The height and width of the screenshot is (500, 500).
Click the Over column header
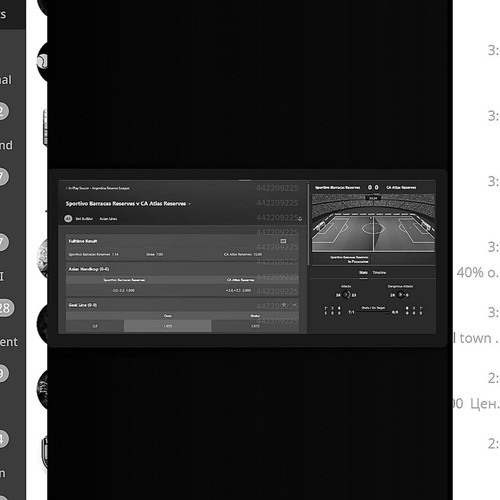167,316
